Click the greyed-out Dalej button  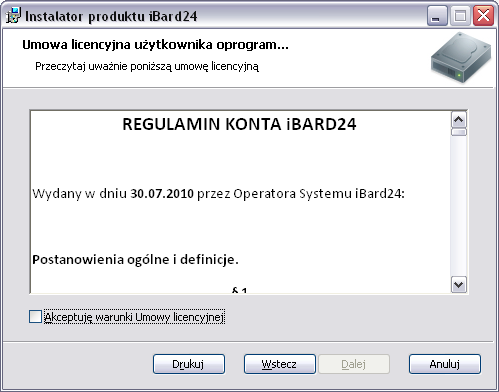pos(354,364)
